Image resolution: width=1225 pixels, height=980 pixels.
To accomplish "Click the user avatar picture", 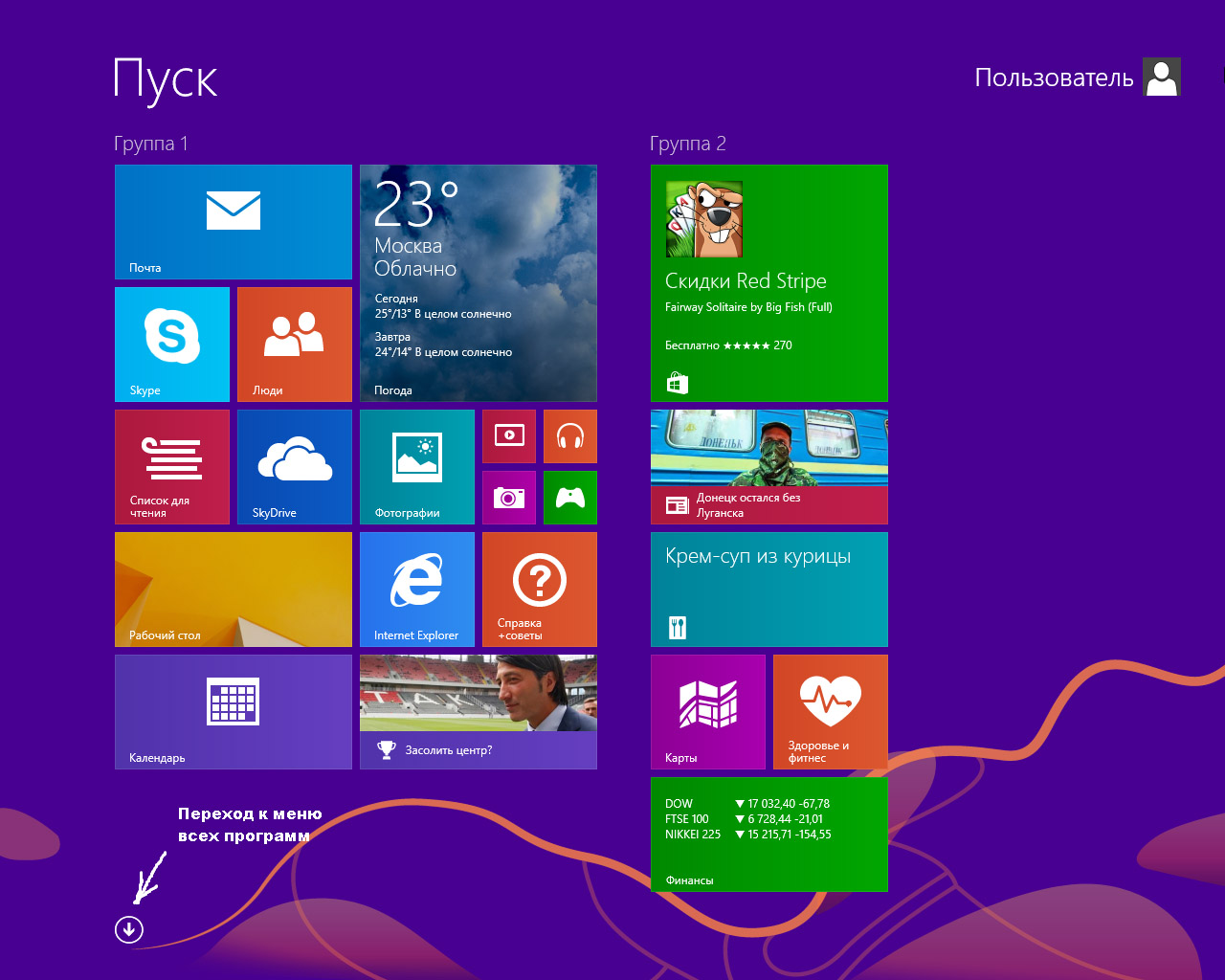I will pyautogui.click(x=1162, y=77).
